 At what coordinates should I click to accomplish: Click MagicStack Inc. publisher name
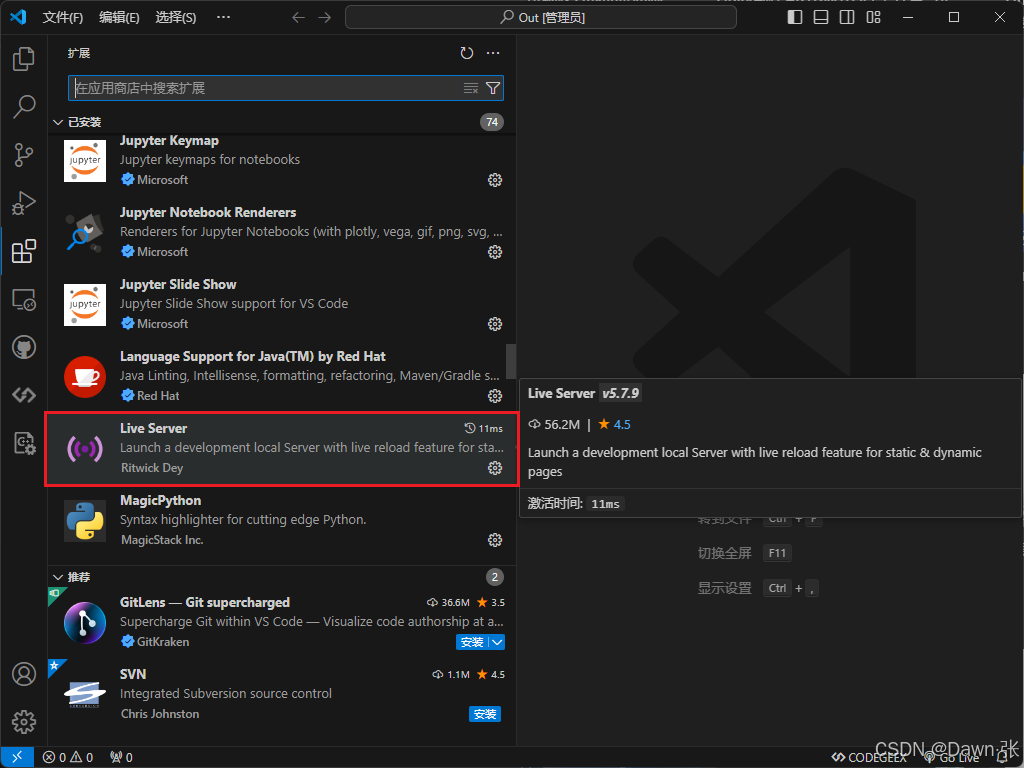(162, 540)
